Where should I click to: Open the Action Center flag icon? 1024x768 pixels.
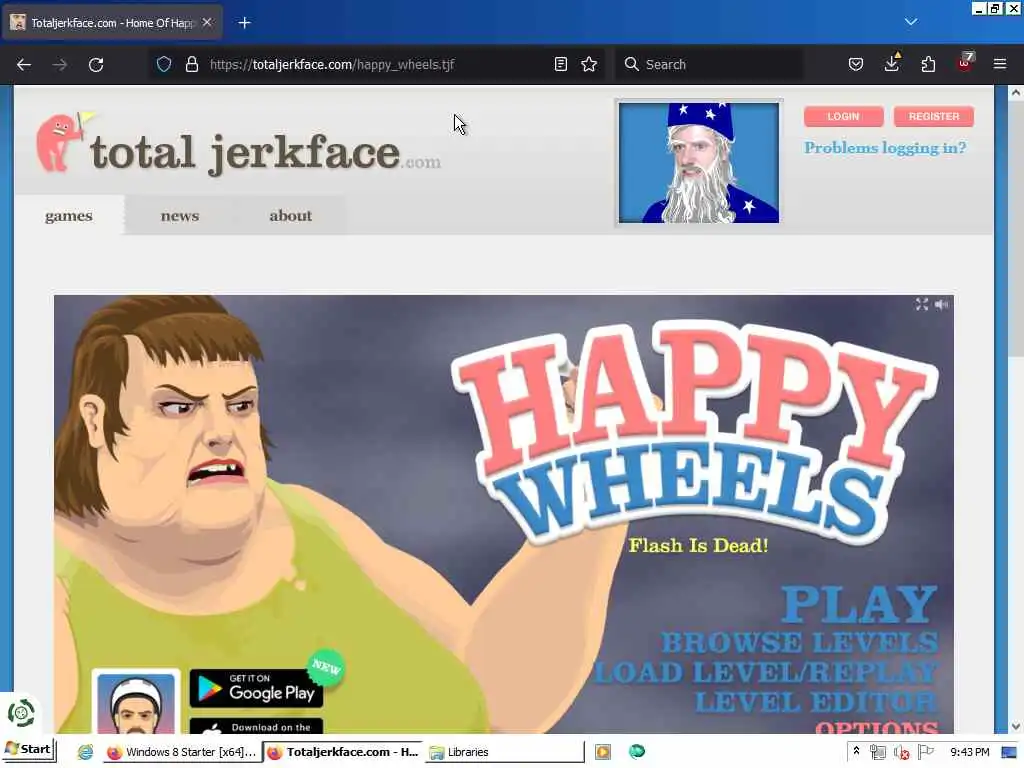926,752
